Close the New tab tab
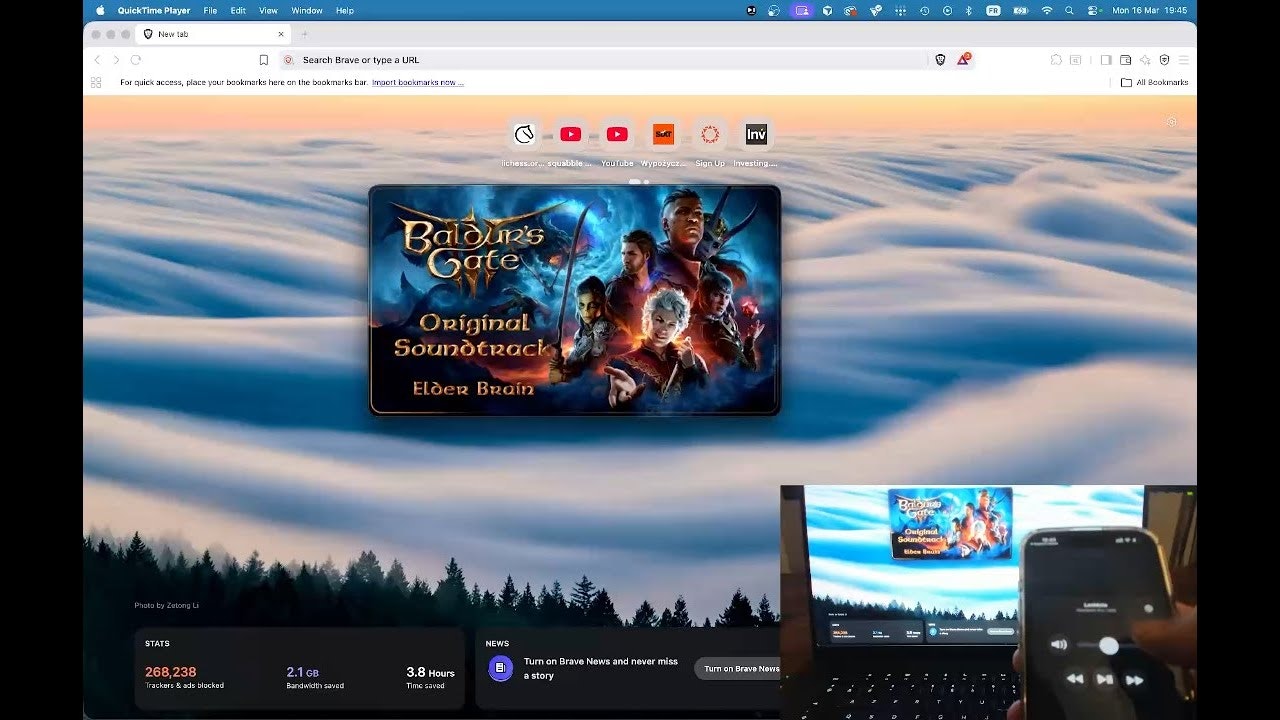 pos(281,34)
